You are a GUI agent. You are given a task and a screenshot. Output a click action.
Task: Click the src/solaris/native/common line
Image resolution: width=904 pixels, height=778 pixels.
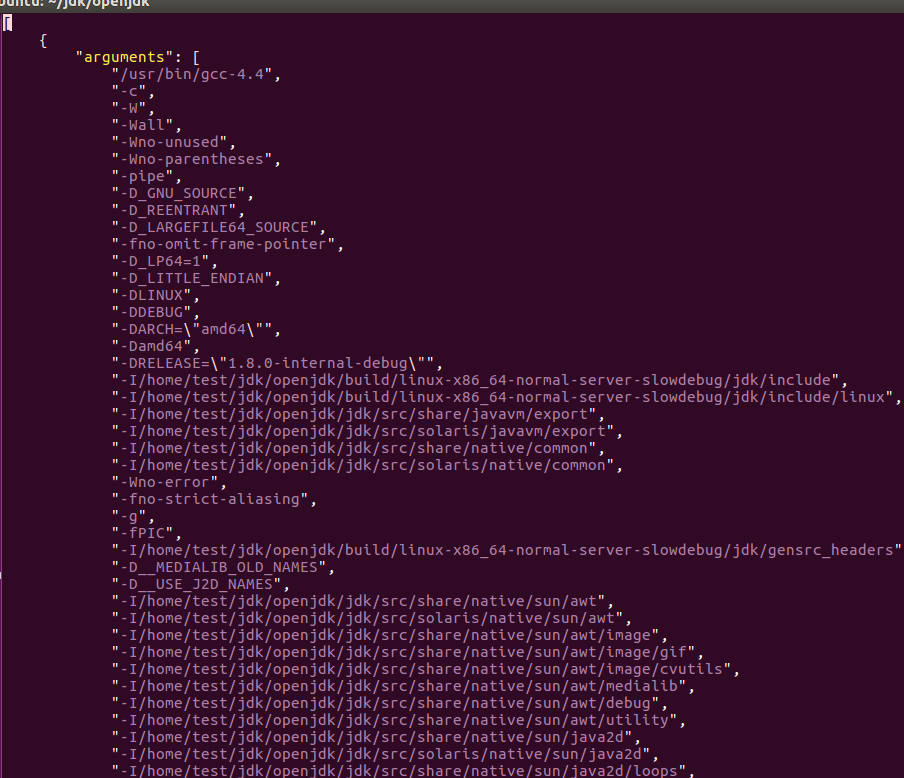point(367,465)
